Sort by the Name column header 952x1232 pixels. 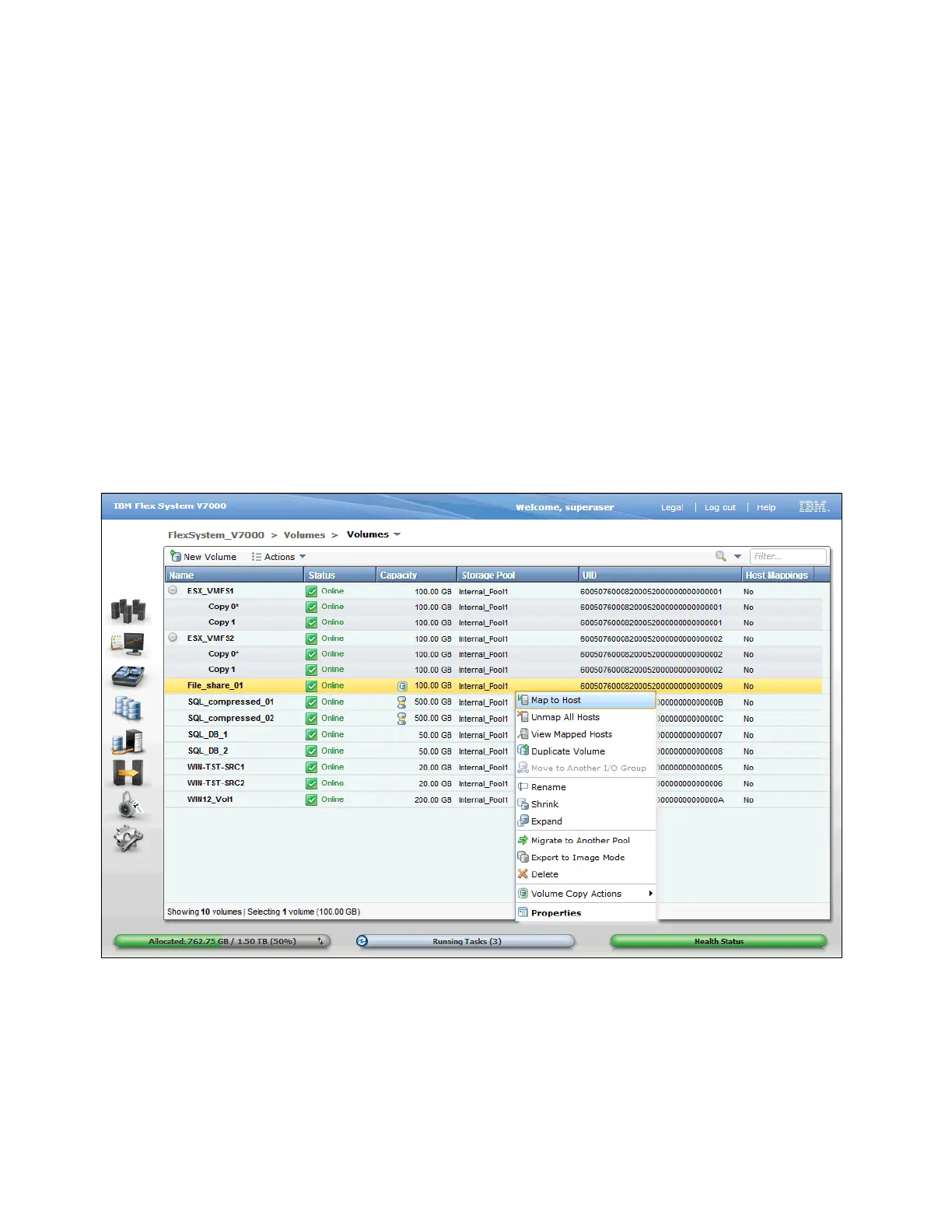click(234, 576)
